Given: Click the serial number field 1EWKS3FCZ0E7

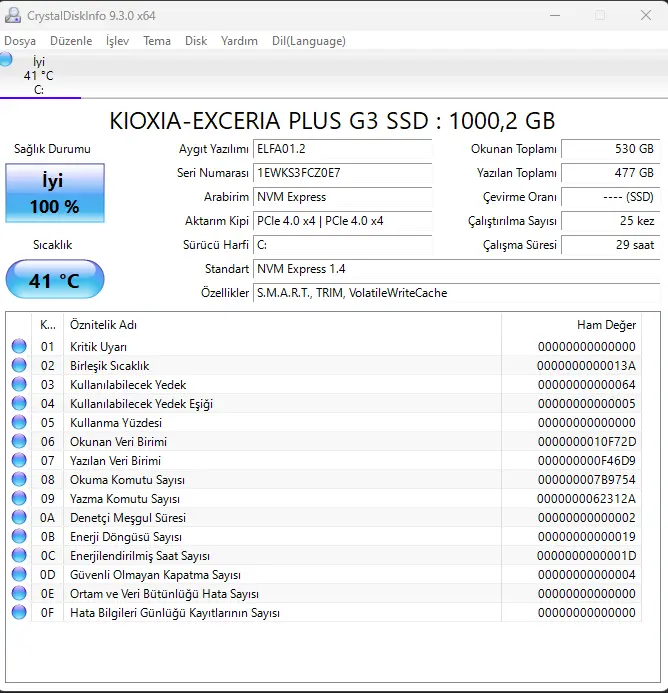Looking at the screenshot, I should 343,173.
